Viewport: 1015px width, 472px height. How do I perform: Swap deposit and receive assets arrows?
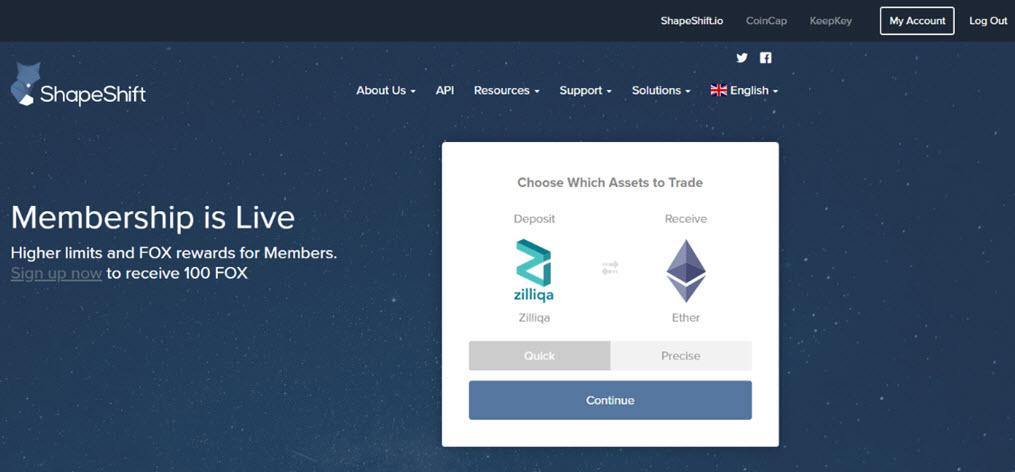[x=610, y=267]
